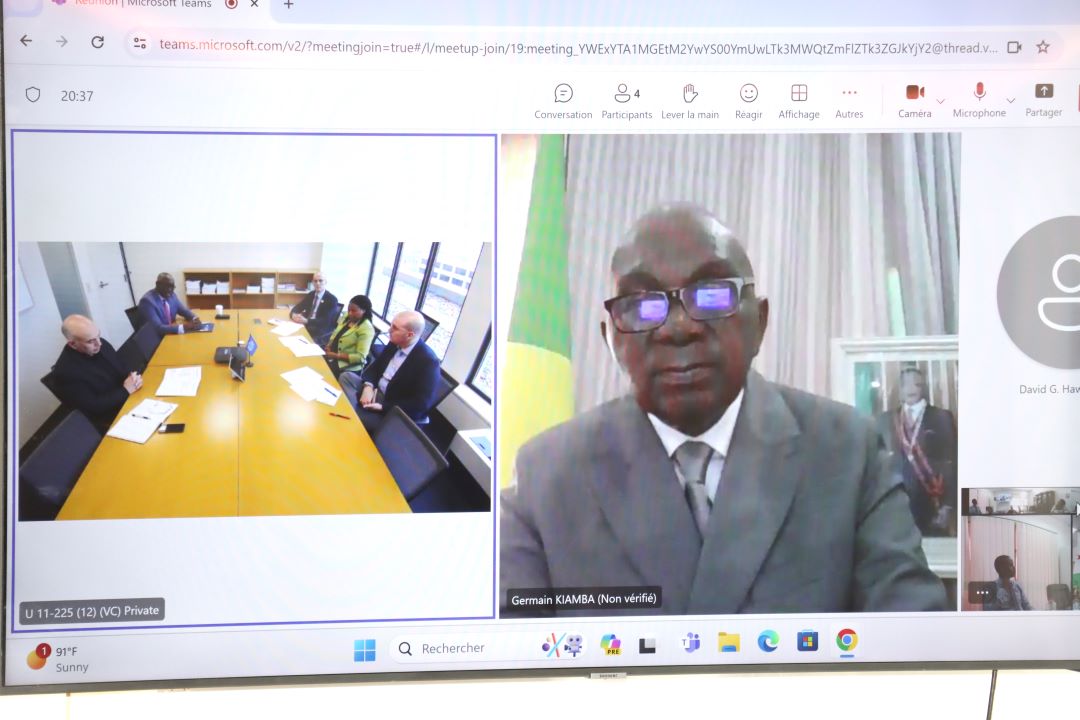Mute or unmute the Microphone
Screen dimensions: 1080x720
[979, 98]
